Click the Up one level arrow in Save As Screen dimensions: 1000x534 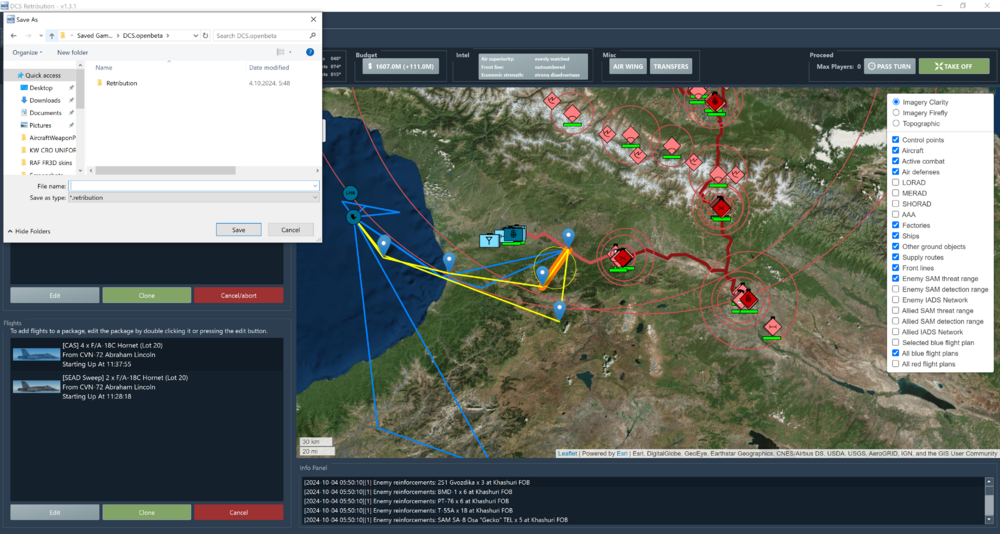point(52,36)
